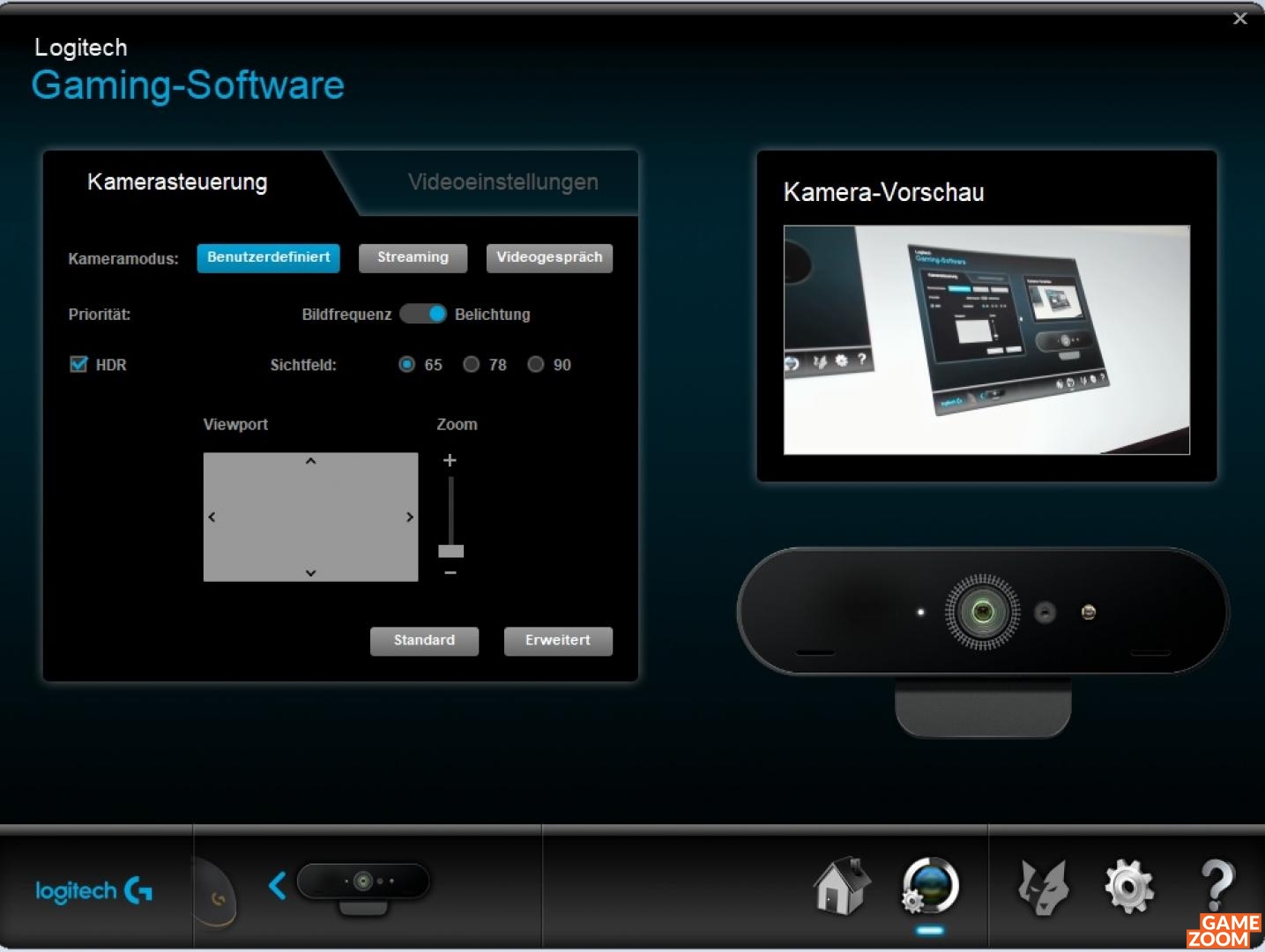Pan viewport left with the left arrow
The image size is (1265, 952).
(212, 517)
